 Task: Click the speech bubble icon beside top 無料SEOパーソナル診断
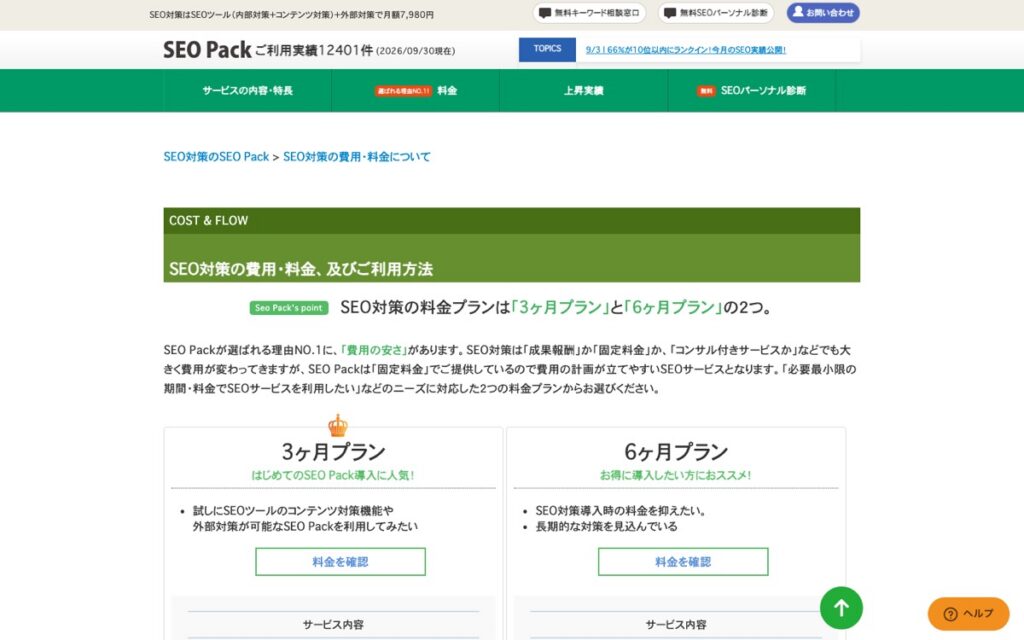[x=670, y=13]
